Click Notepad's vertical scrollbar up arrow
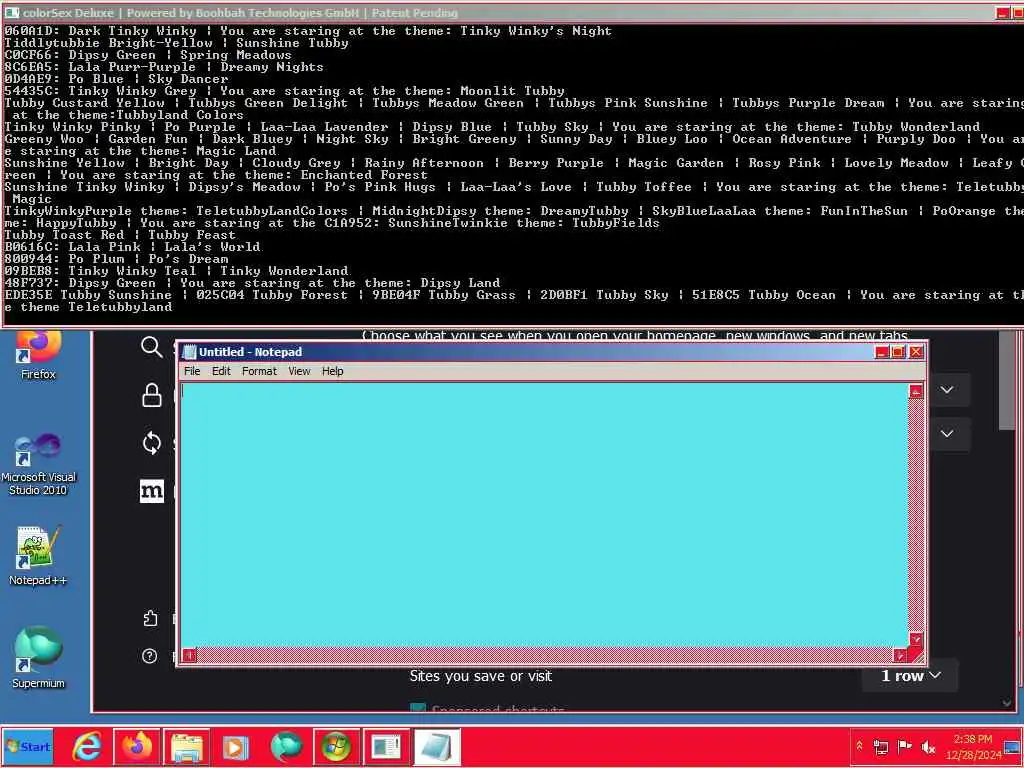Viewport: 1024px width, 768px height. pyautogui.click(x=916, y=391)
